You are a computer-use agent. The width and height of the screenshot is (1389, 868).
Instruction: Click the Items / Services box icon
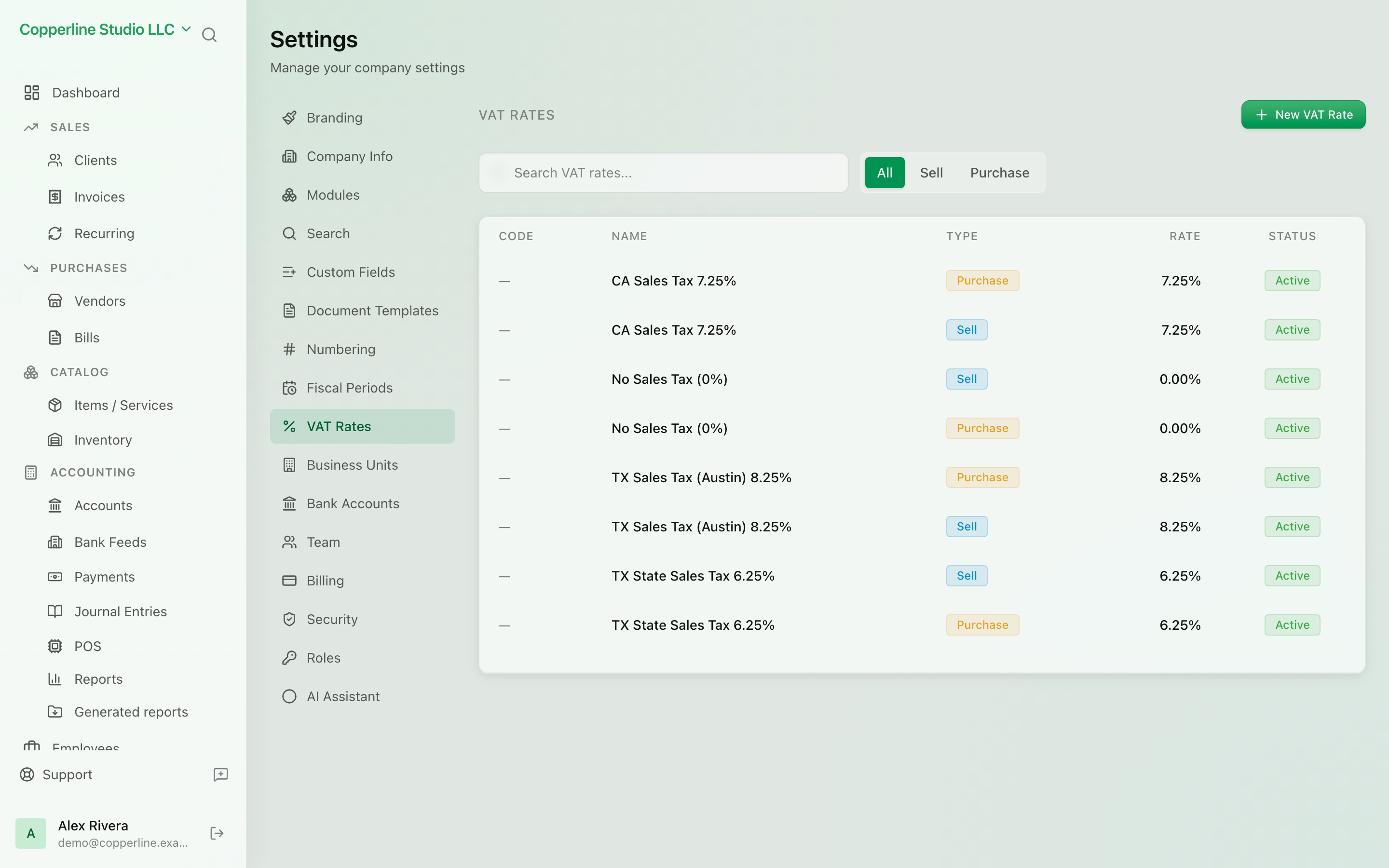[55, 405]
